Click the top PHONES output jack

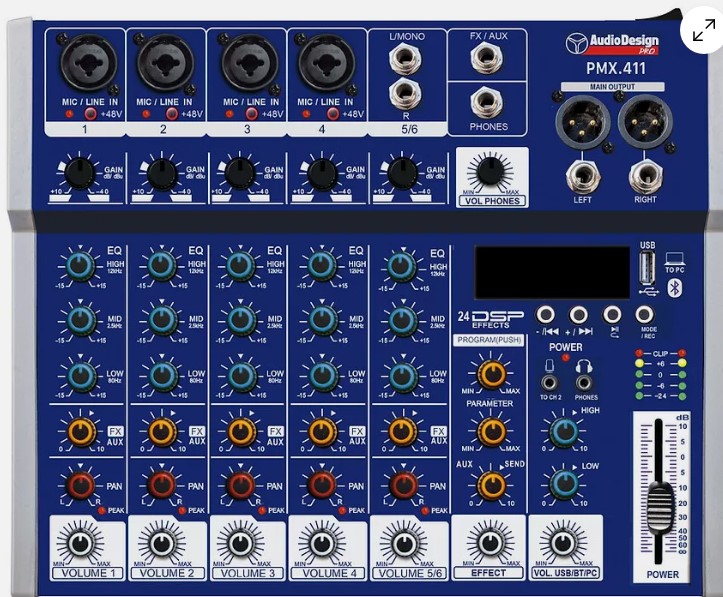click(x=486, y=102)
